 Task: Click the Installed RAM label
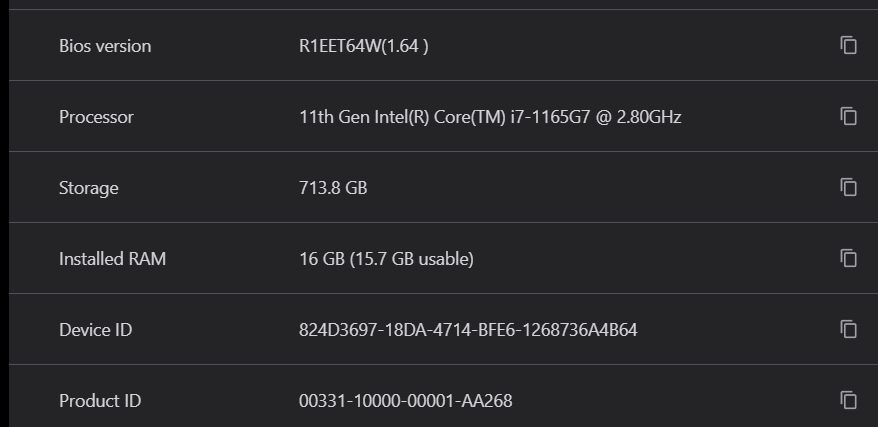pyautogui.click(x=112, y=259)
